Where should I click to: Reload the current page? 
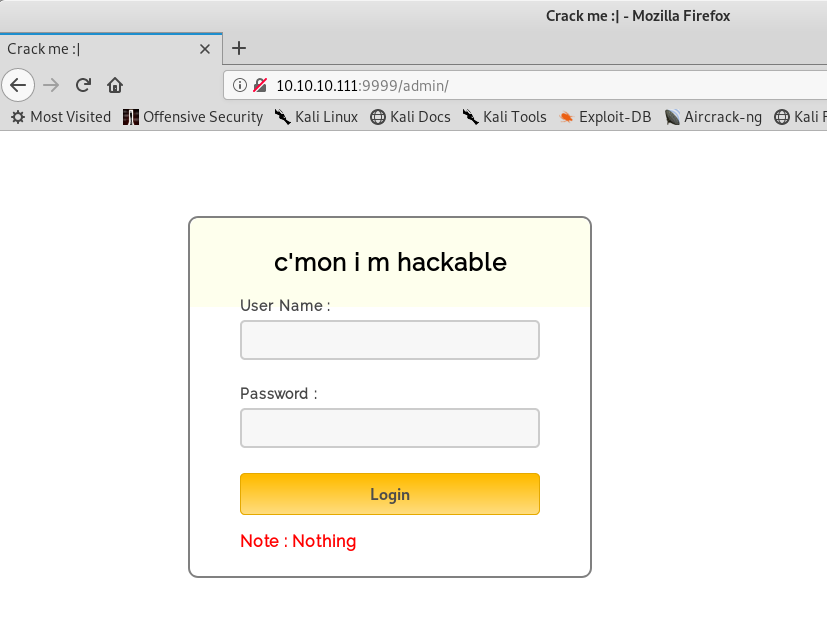[83, 85]
